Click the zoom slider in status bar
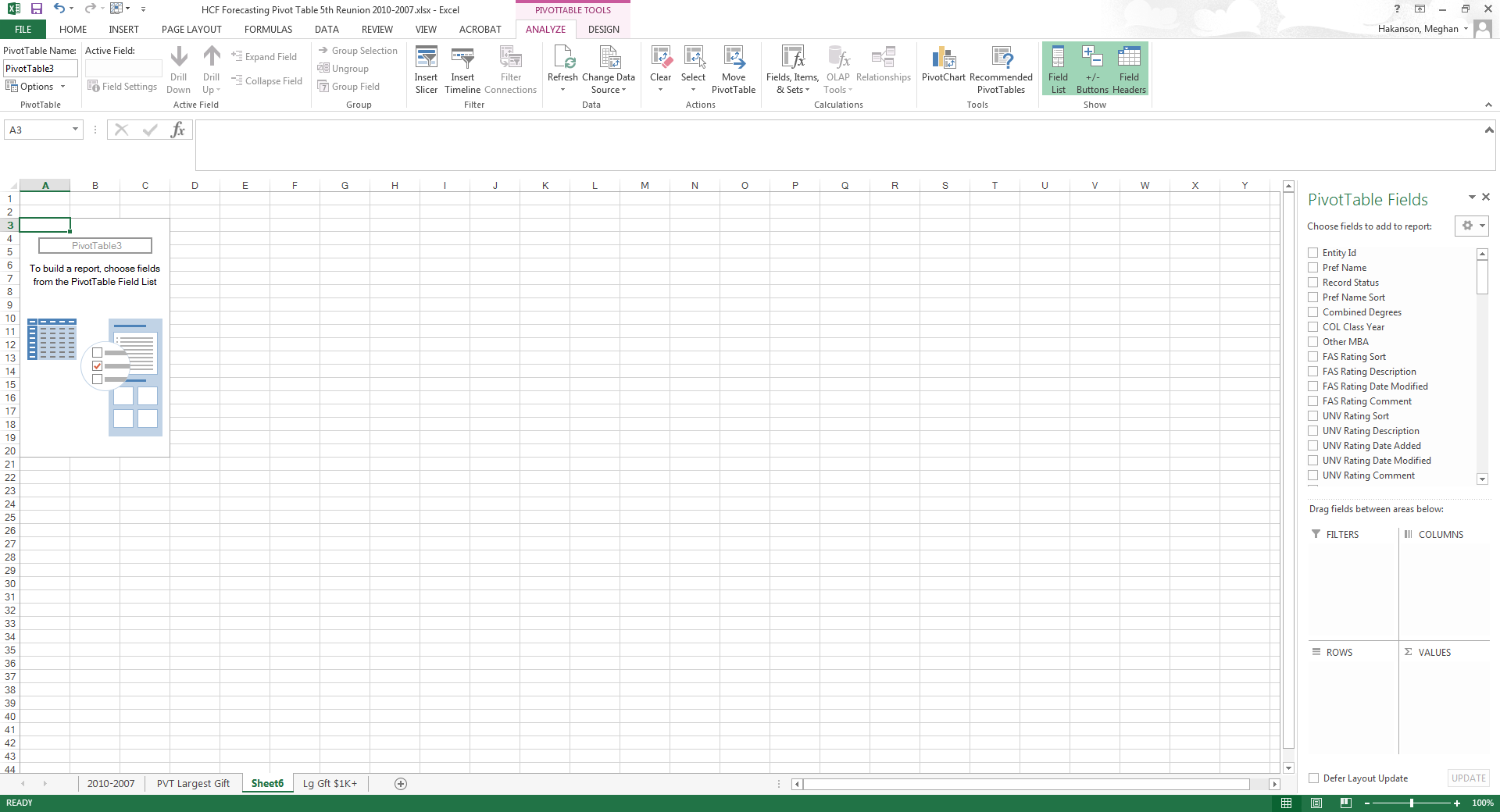 click(1411, 803)
